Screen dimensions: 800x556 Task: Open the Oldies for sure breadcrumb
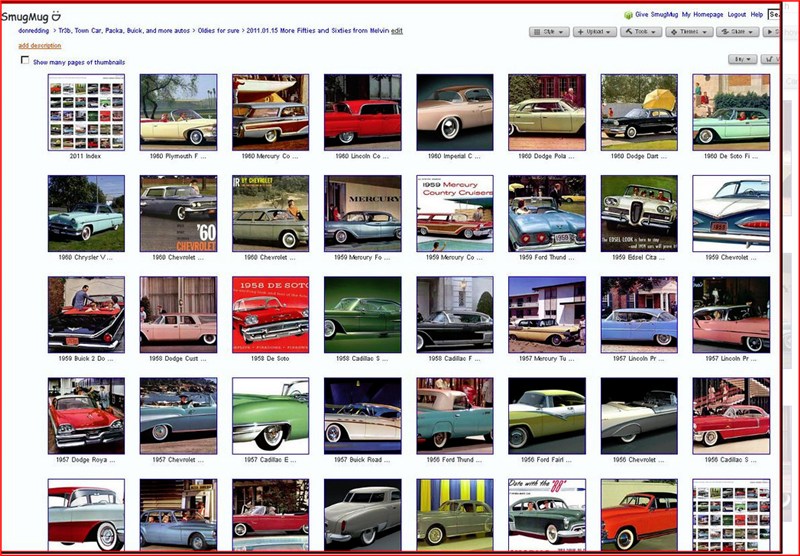(218, 31)
